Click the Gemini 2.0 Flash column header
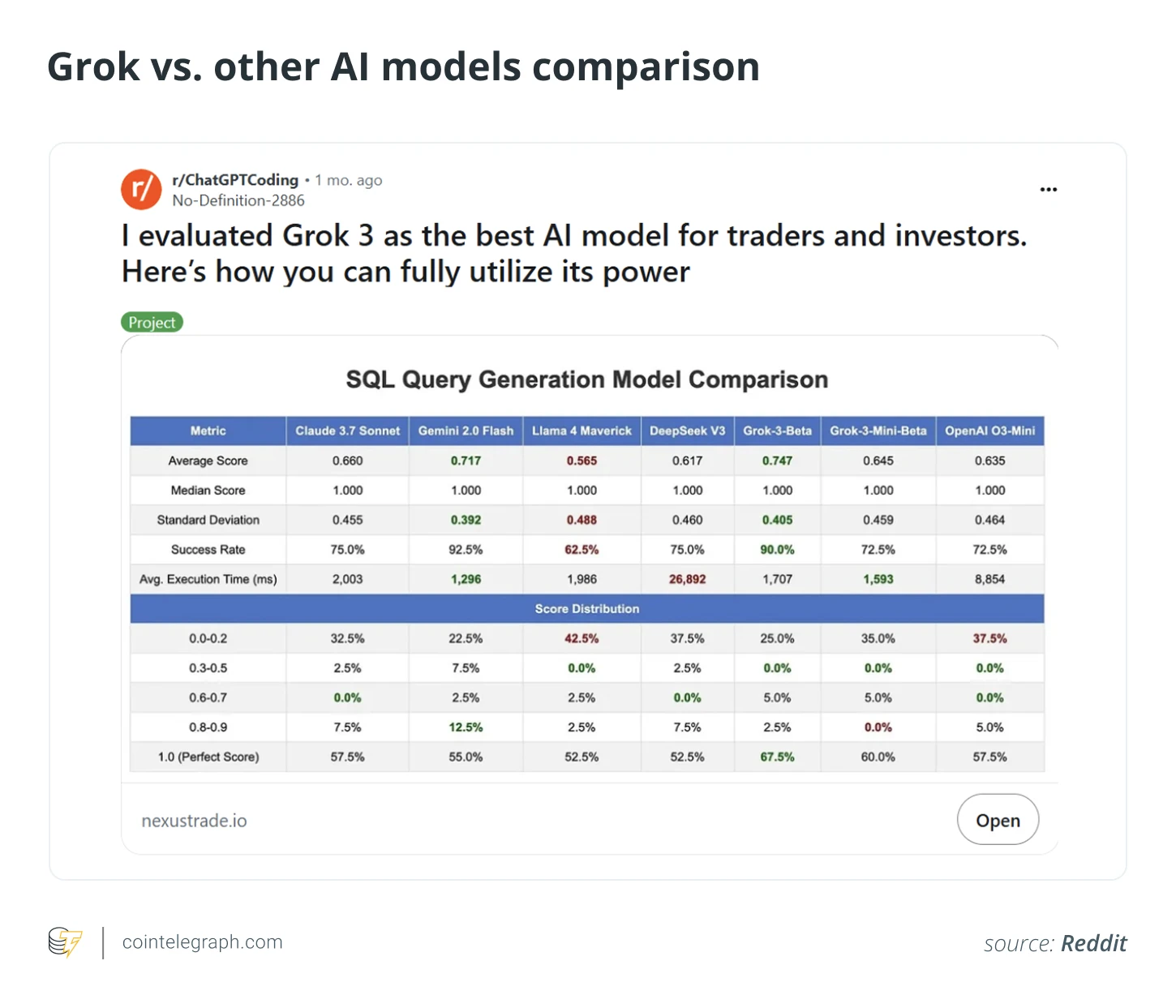Image resolution: width=1176 pixels, height=1008 pixels. (x=465, y=431)
